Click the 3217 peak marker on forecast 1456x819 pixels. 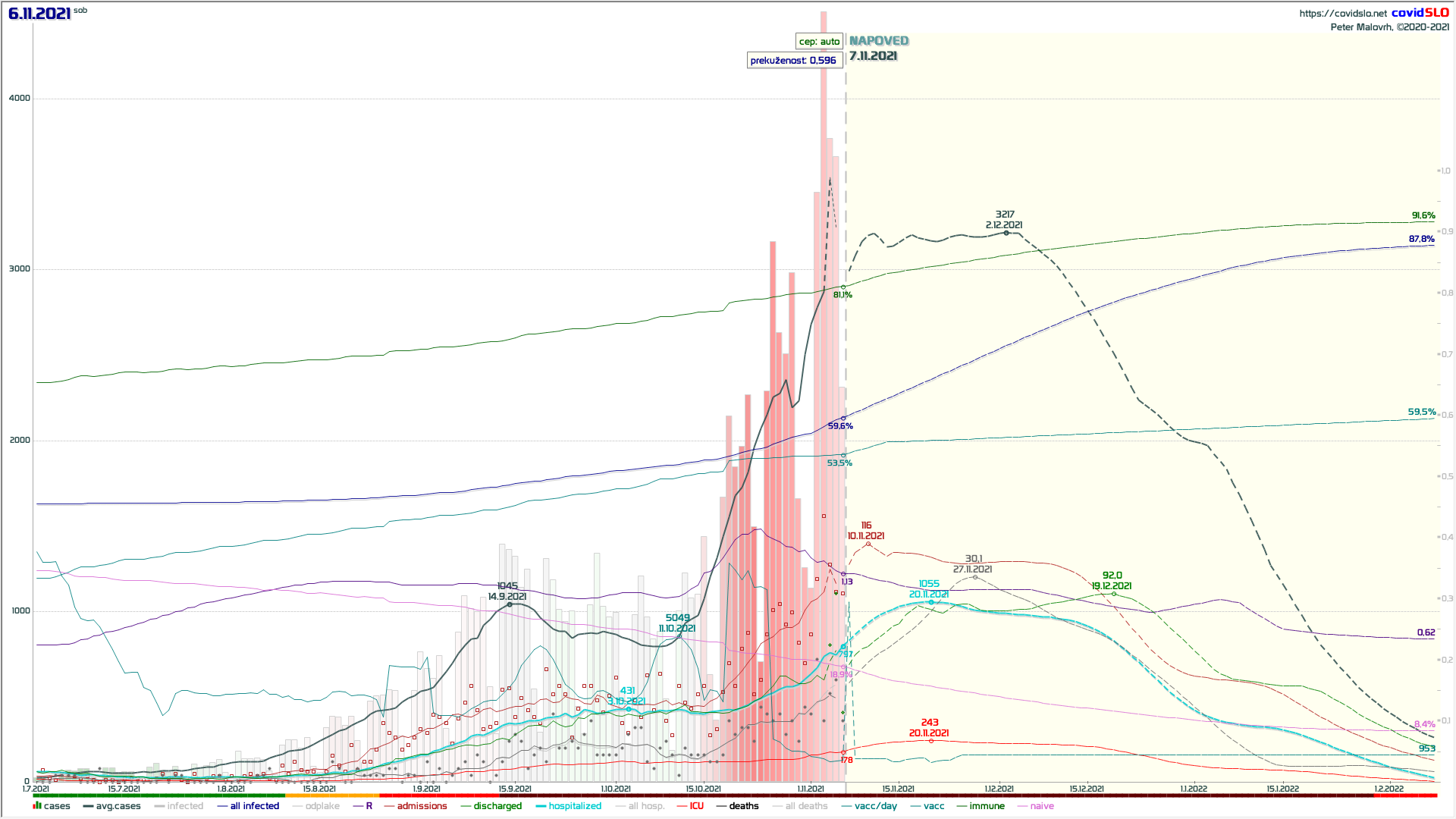1006,233
